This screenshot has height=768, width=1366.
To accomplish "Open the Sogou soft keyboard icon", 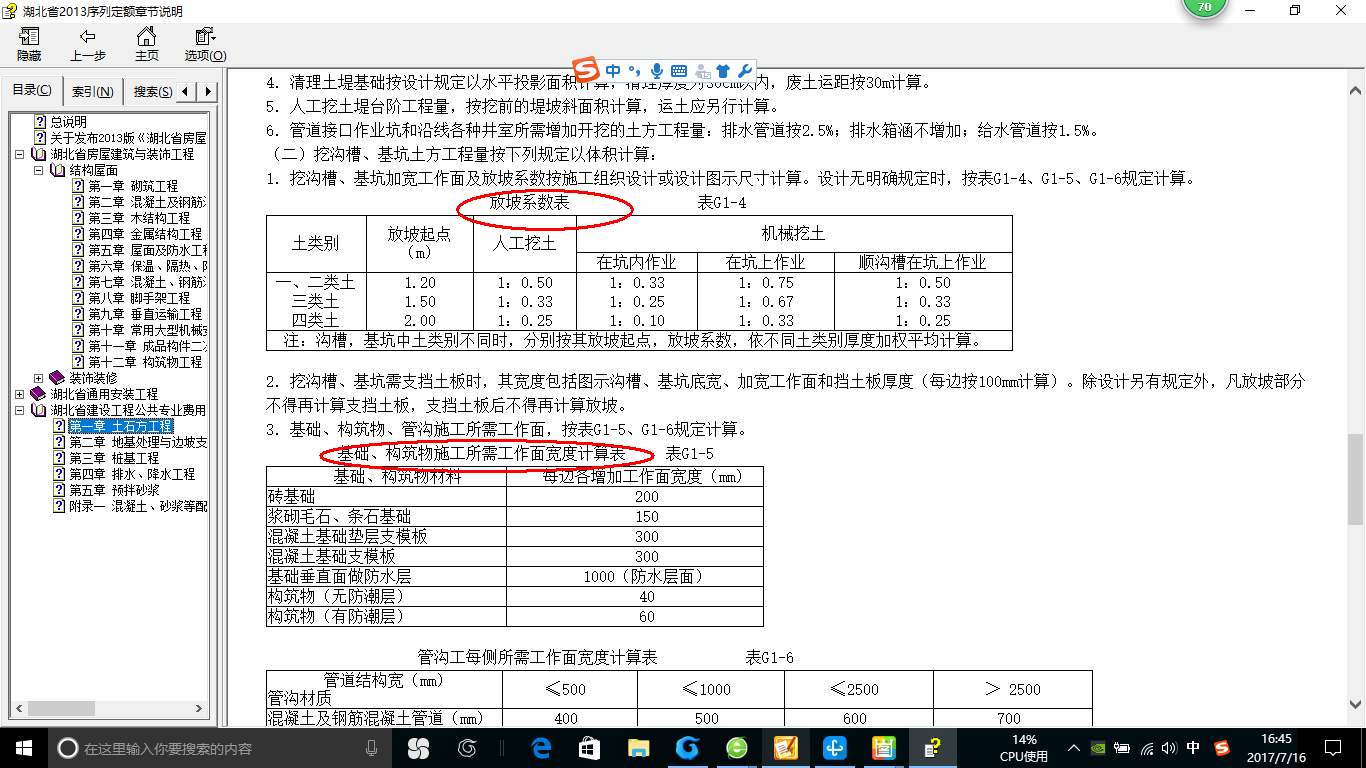I will [x=679, y=71].
